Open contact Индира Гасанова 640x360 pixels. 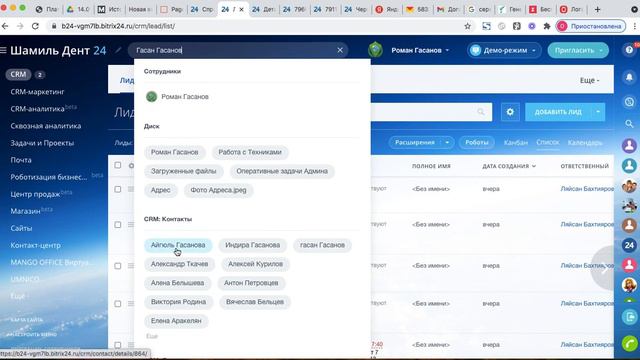[253, 245]
